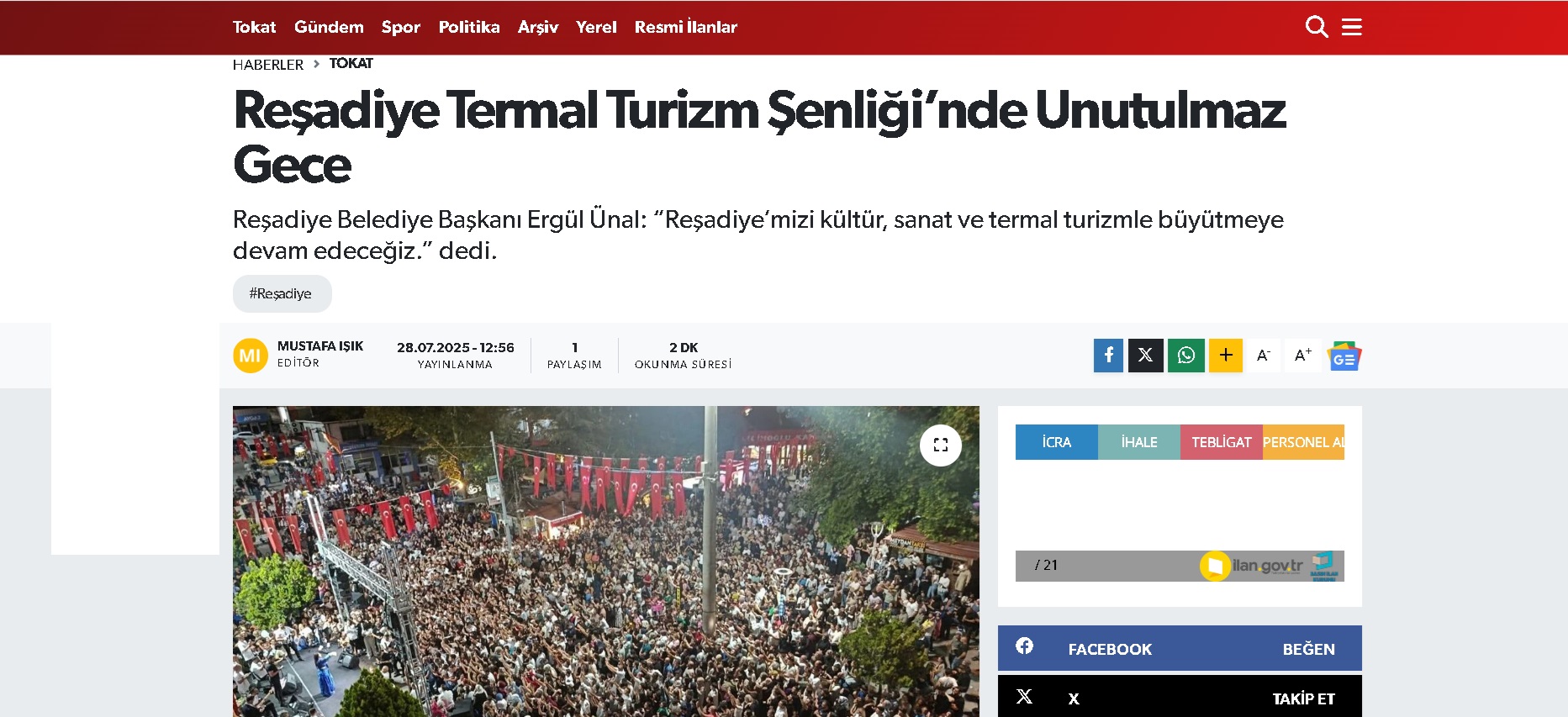
Task: Open the festival crowd photo
Action: [x=606, y=561]
